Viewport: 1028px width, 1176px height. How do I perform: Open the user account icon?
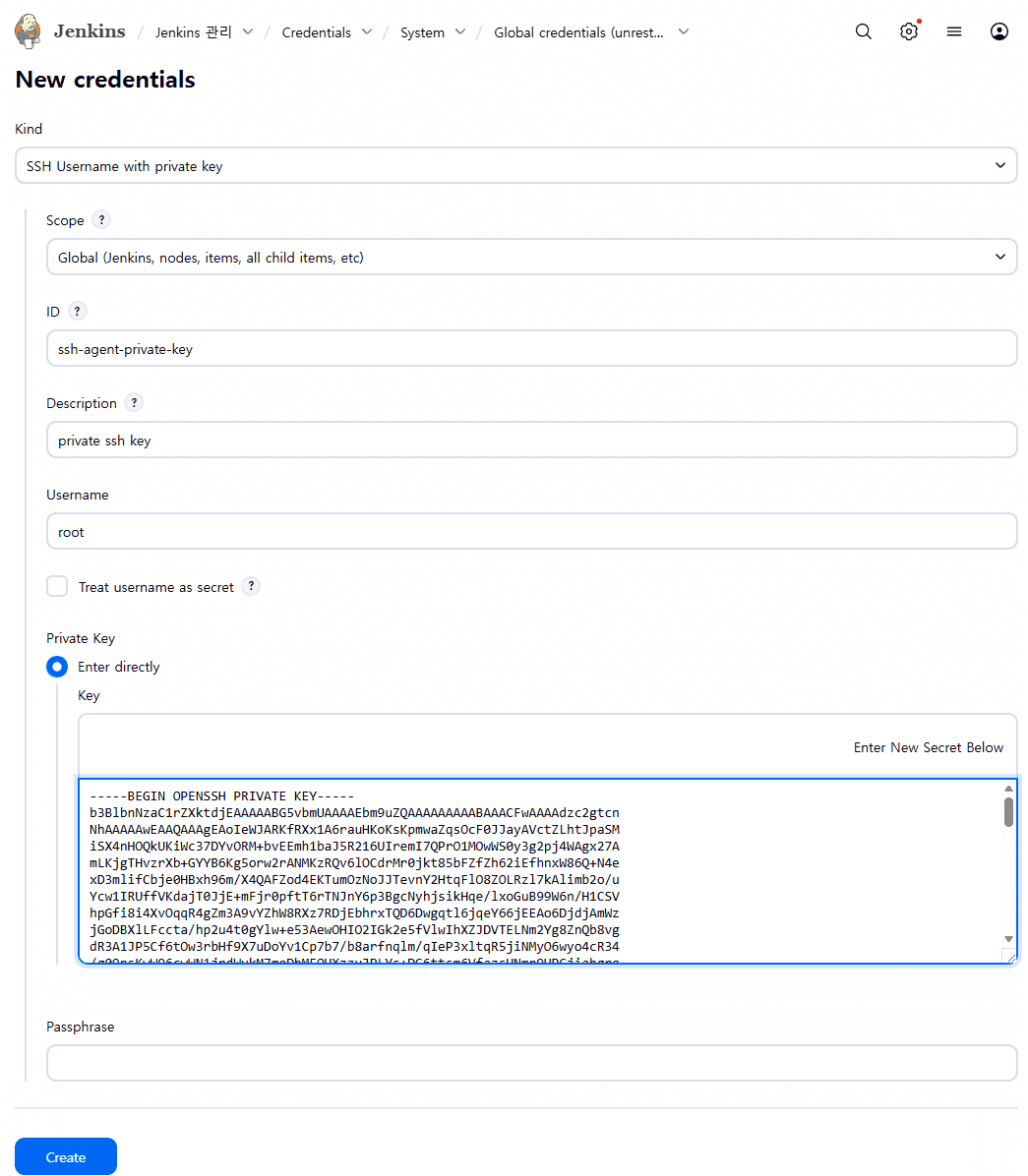[999, 31]
